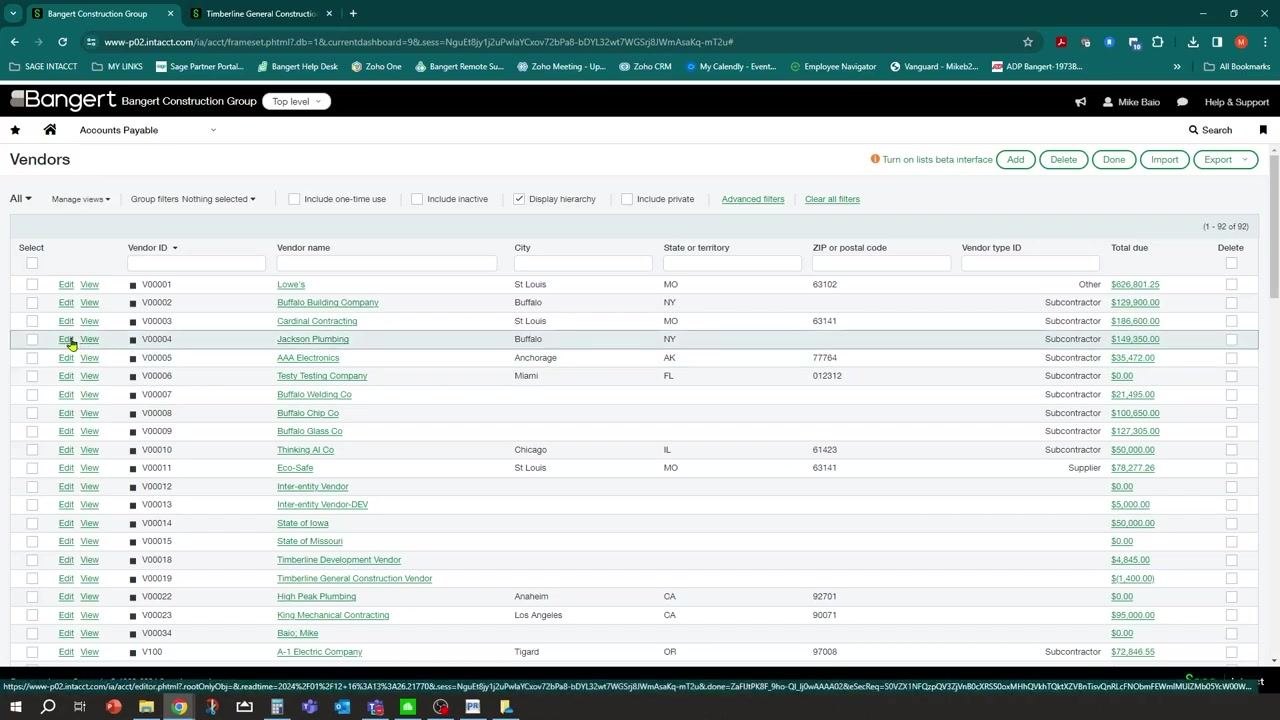Launch the Calculator from the taskbar
The image size is (1280, 720).
tap(277, 707)
